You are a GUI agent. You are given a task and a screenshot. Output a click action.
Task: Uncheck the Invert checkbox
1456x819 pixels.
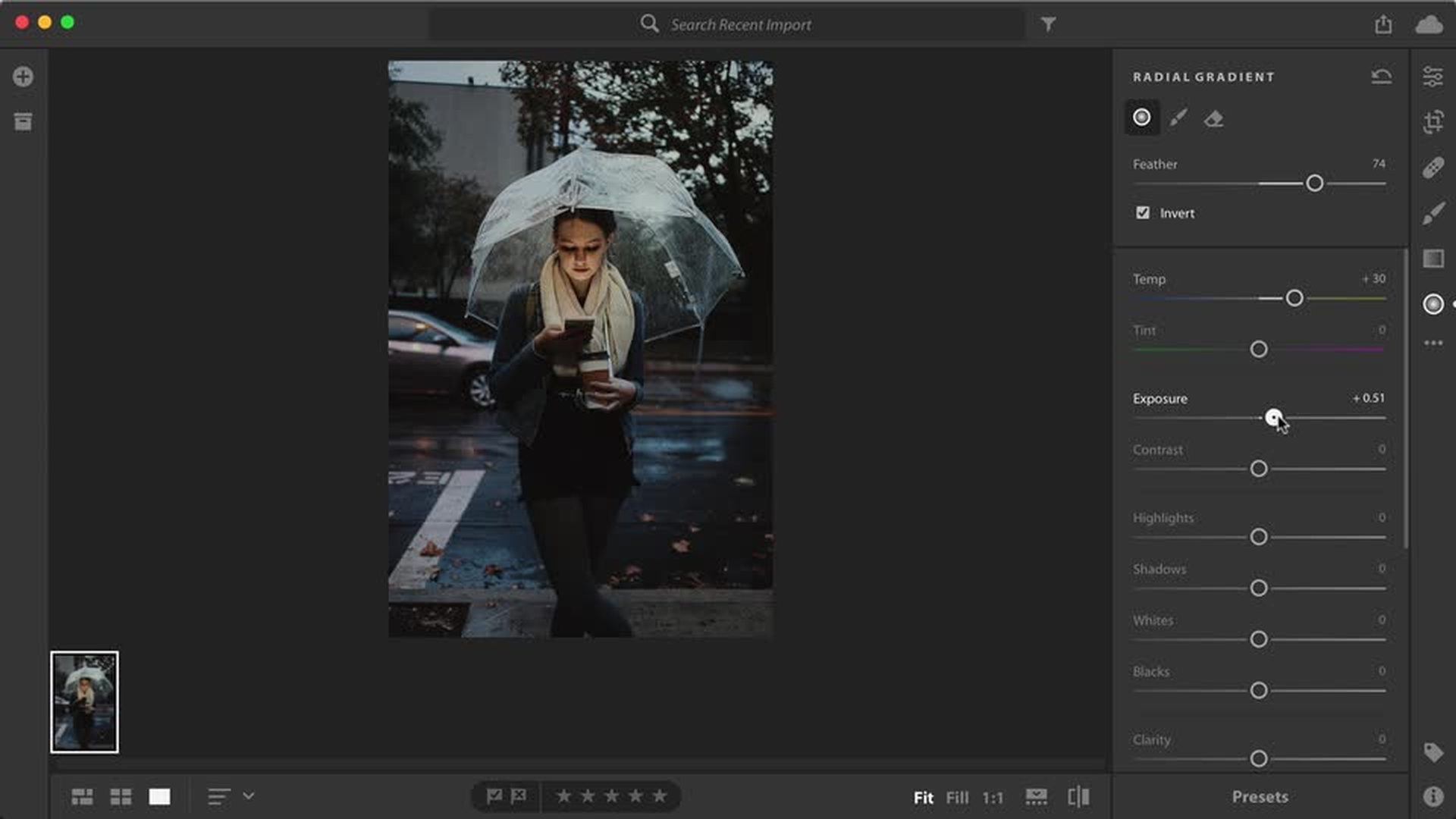tap(1143, 213)
